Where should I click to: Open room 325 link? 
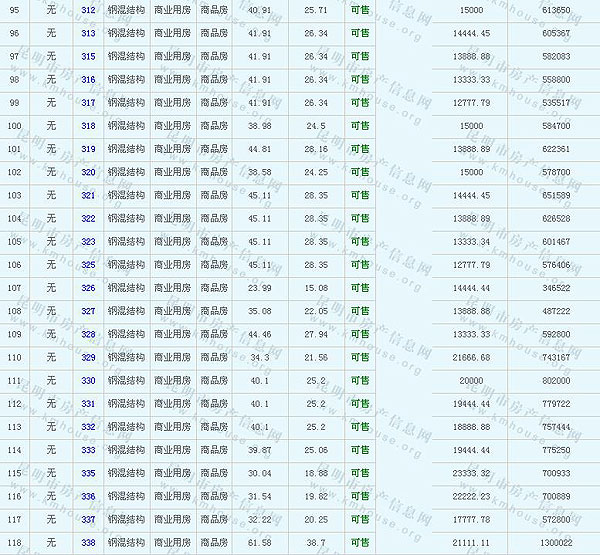pos(88,265)
